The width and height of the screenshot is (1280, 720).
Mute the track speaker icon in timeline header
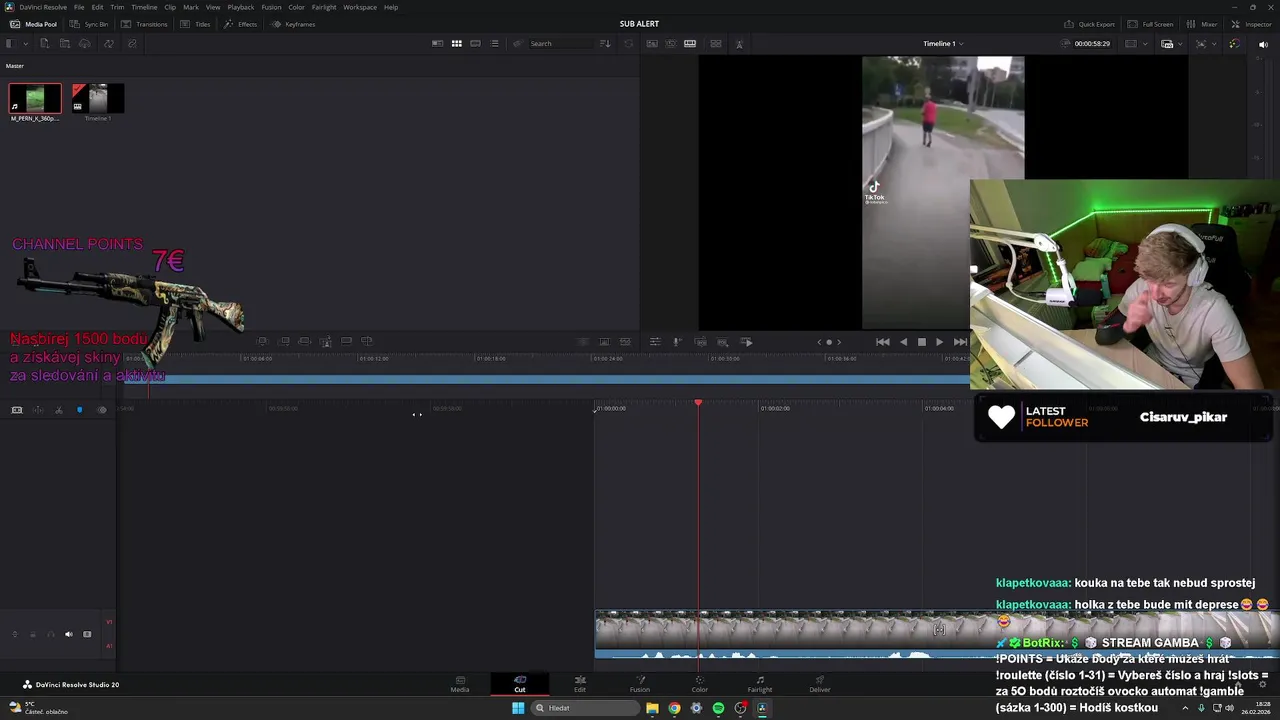click(69, 634)
